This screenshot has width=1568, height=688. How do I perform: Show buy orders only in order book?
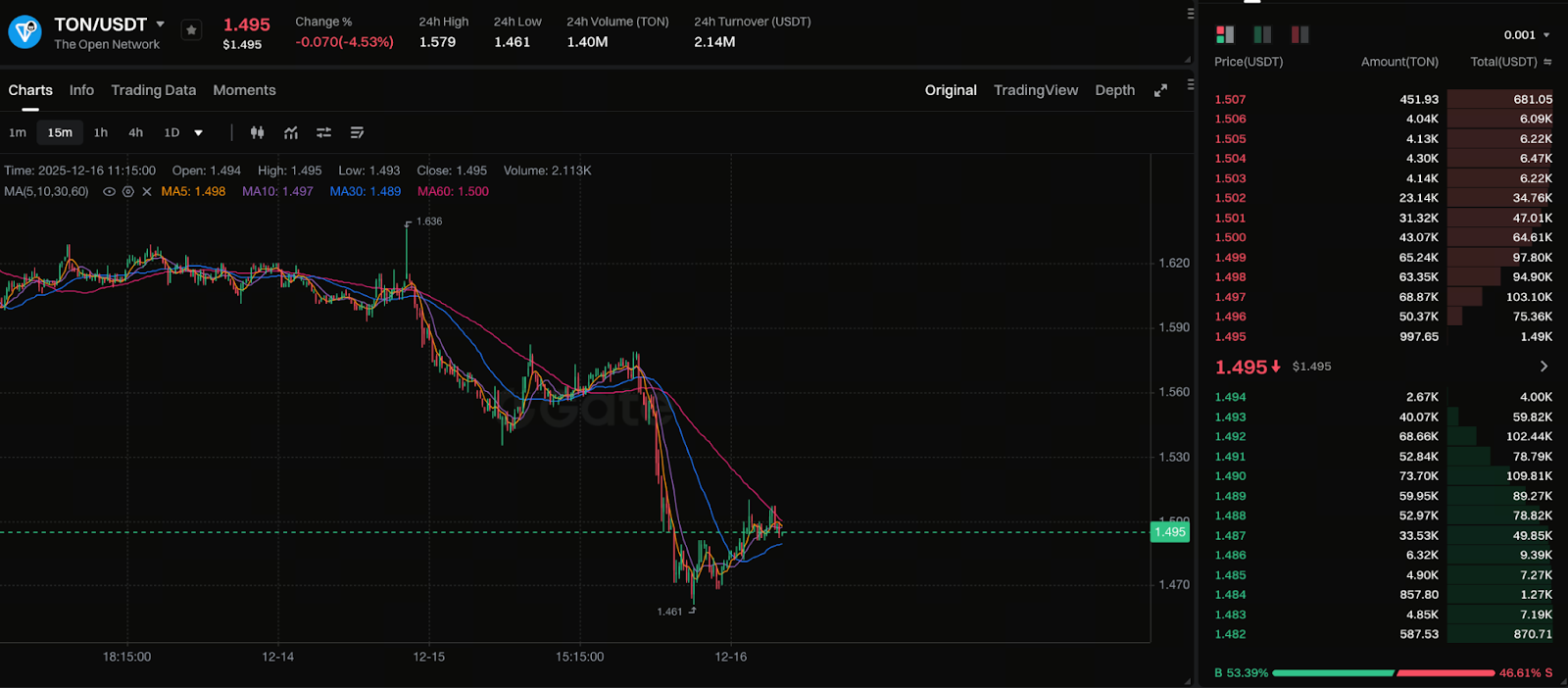[1262, 34]
